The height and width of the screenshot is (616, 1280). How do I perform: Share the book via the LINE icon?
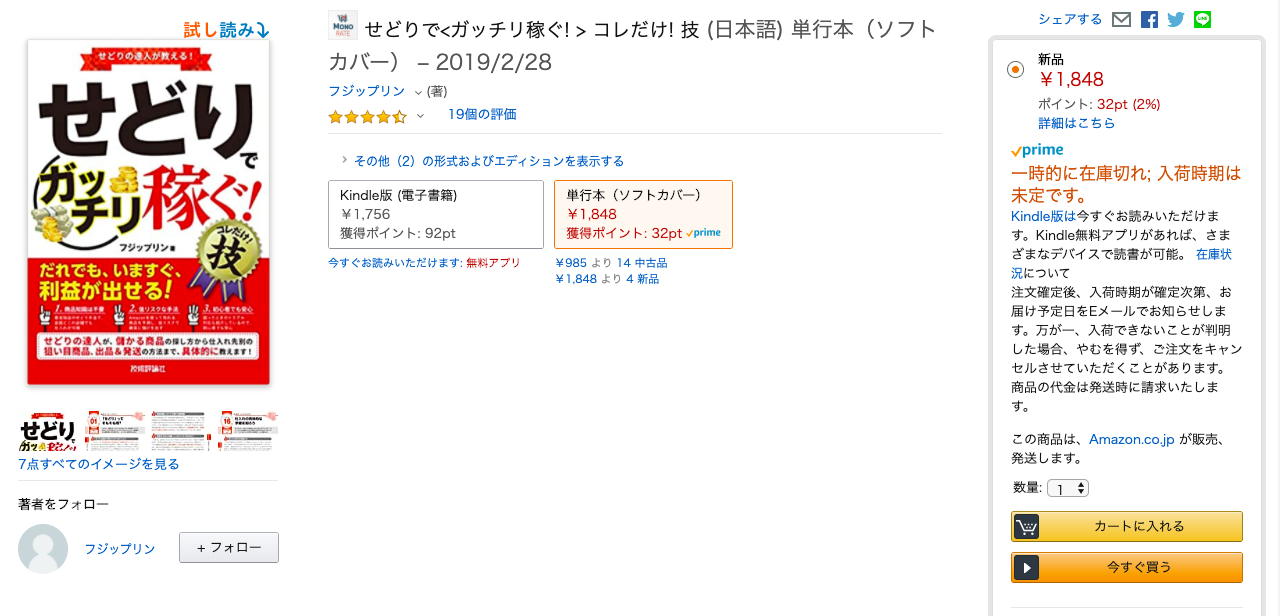[1202, 19]
